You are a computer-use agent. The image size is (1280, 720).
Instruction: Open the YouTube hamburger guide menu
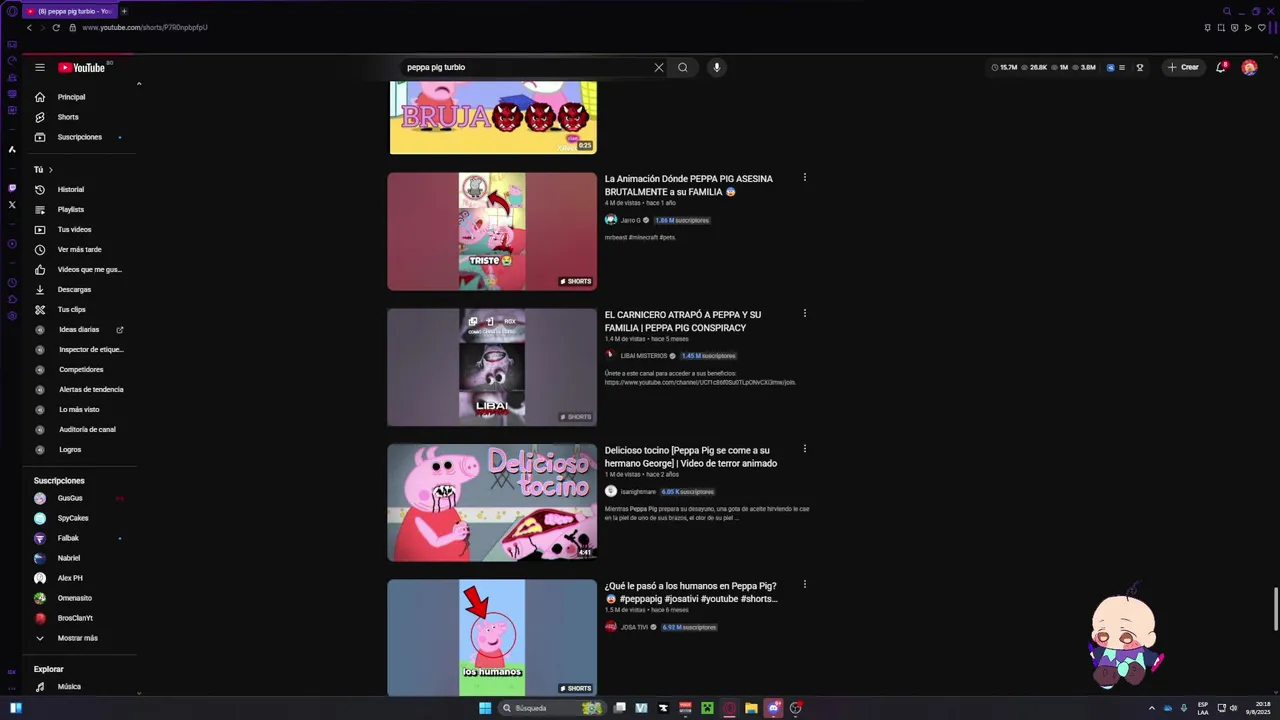pyautogui.click(x=40, y=67)
